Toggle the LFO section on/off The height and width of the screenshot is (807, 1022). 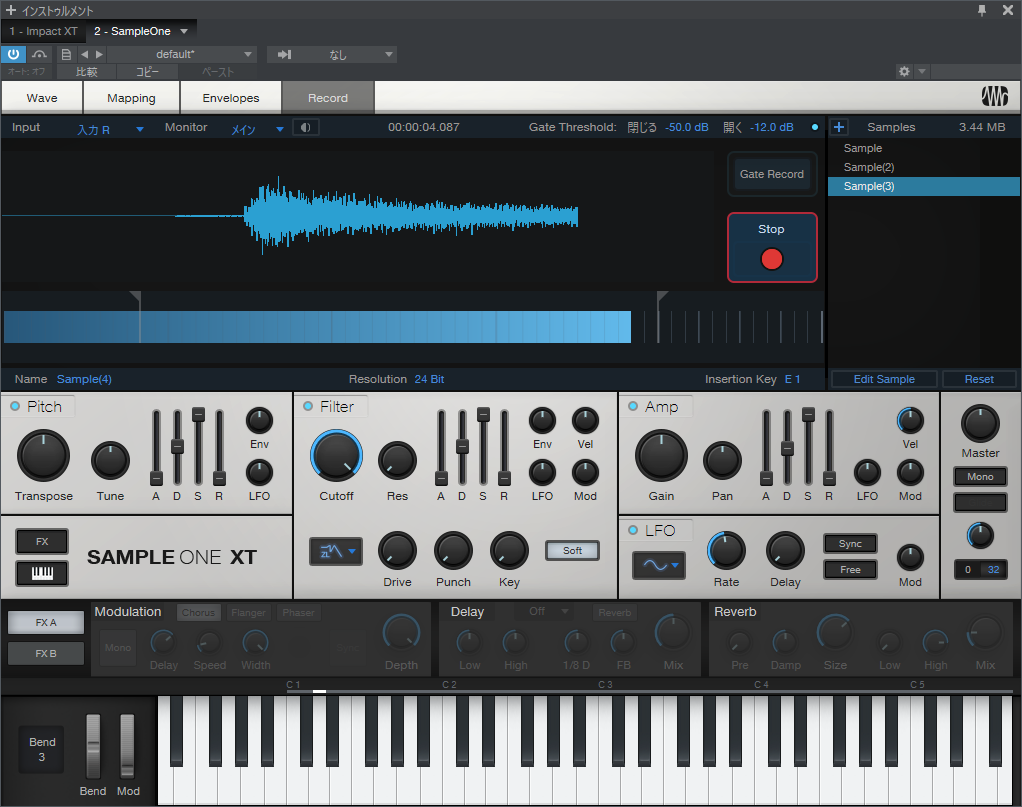click(633, 530)
